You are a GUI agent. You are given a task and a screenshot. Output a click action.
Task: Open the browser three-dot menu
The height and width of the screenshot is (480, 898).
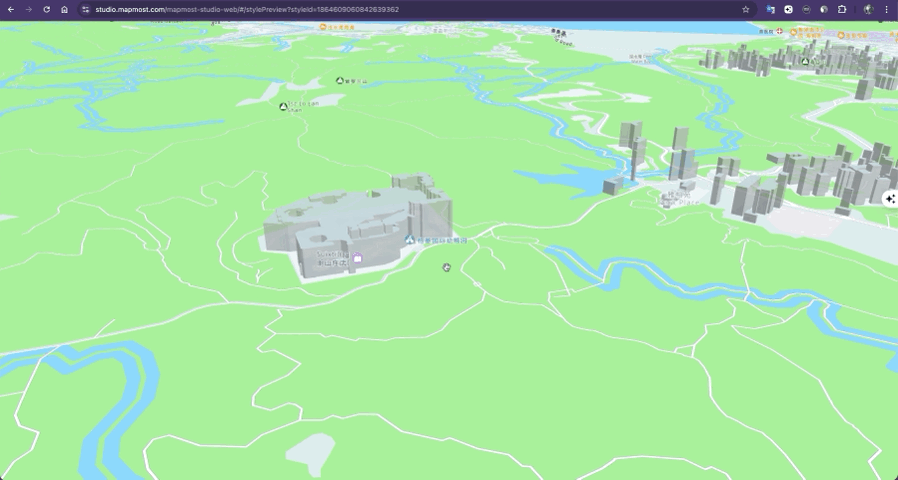(887, 10)
